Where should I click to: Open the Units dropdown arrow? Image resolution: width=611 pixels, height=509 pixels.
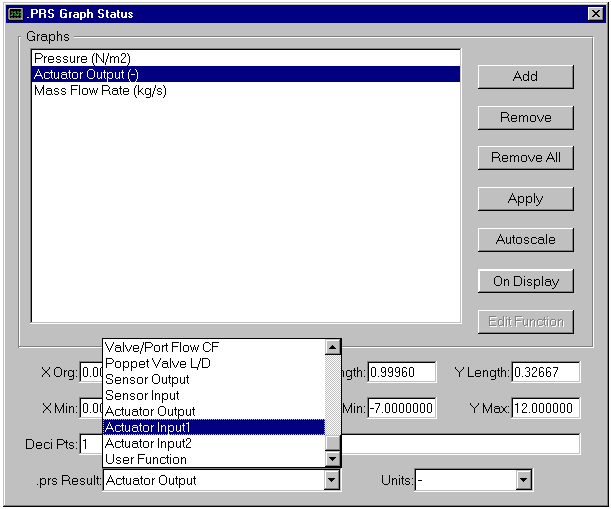click(523, 480)
